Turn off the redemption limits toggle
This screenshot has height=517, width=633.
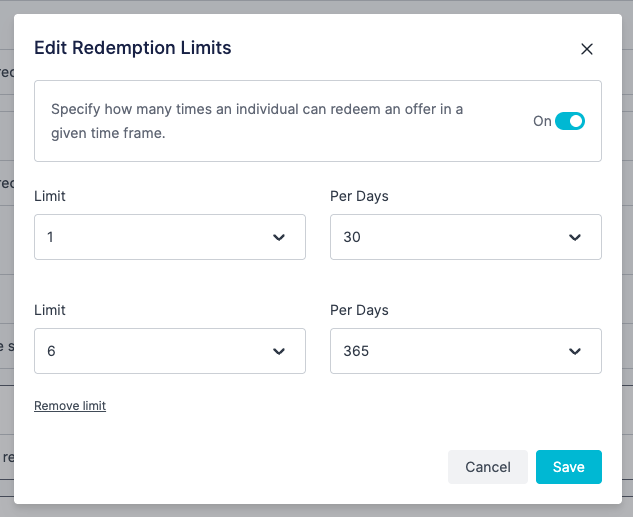570,121
